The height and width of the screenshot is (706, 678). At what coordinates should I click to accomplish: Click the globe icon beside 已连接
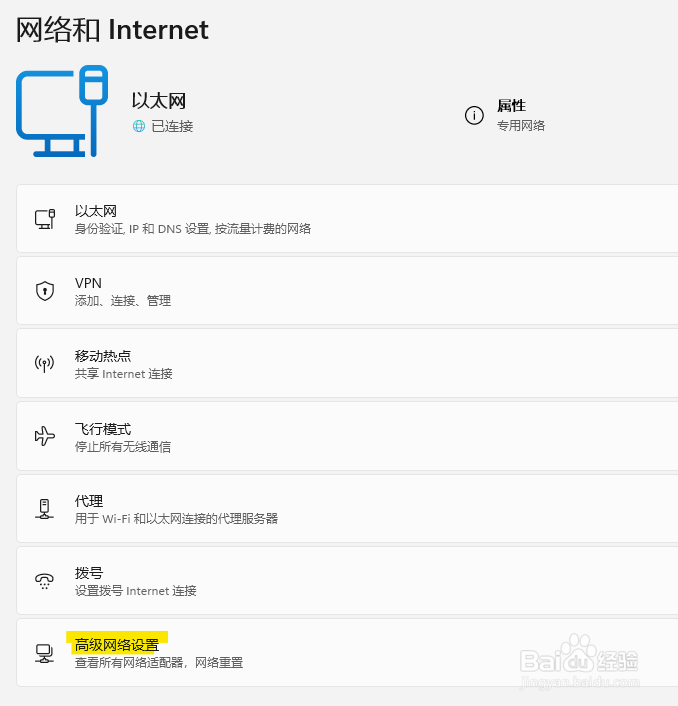(x=139, y=126)
